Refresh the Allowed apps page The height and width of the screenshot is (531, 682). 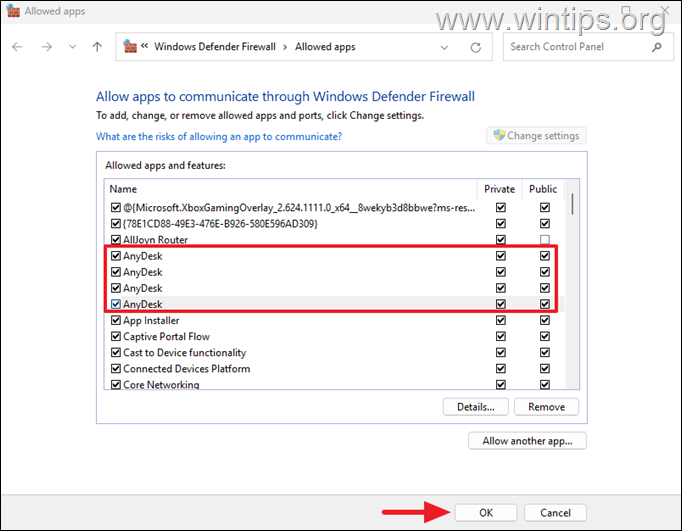coord(476,47)
